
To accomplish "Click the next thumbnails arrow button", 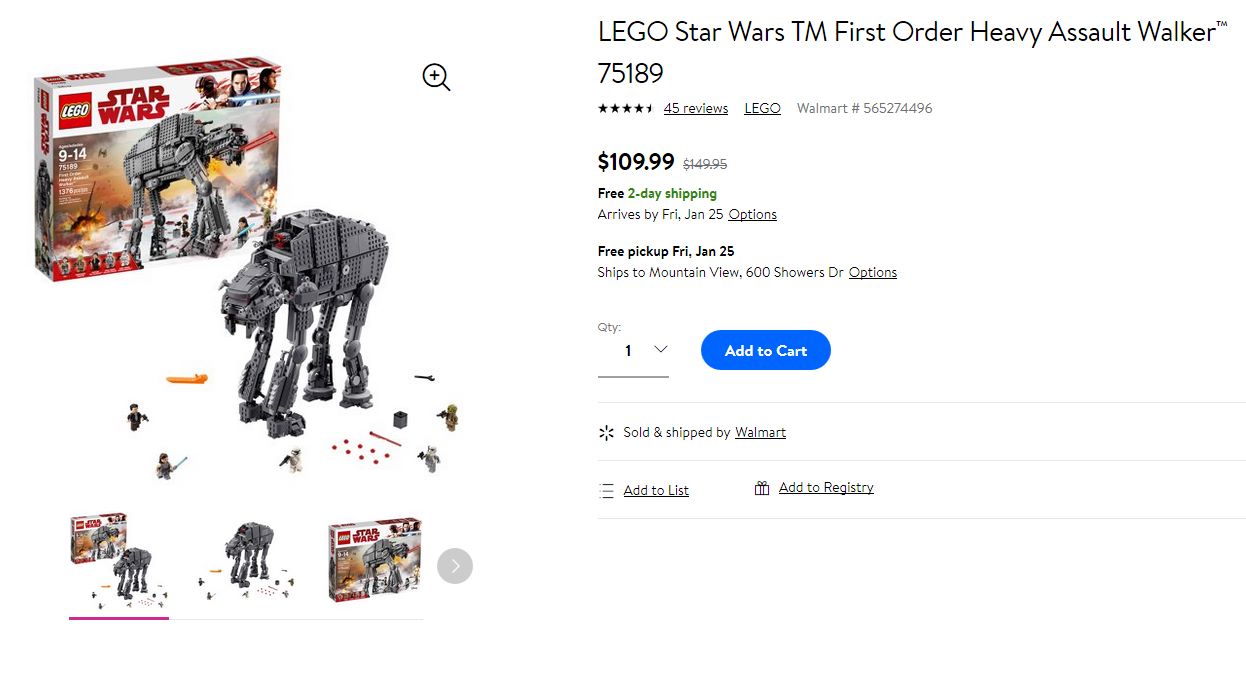I will tap(455, 566).
